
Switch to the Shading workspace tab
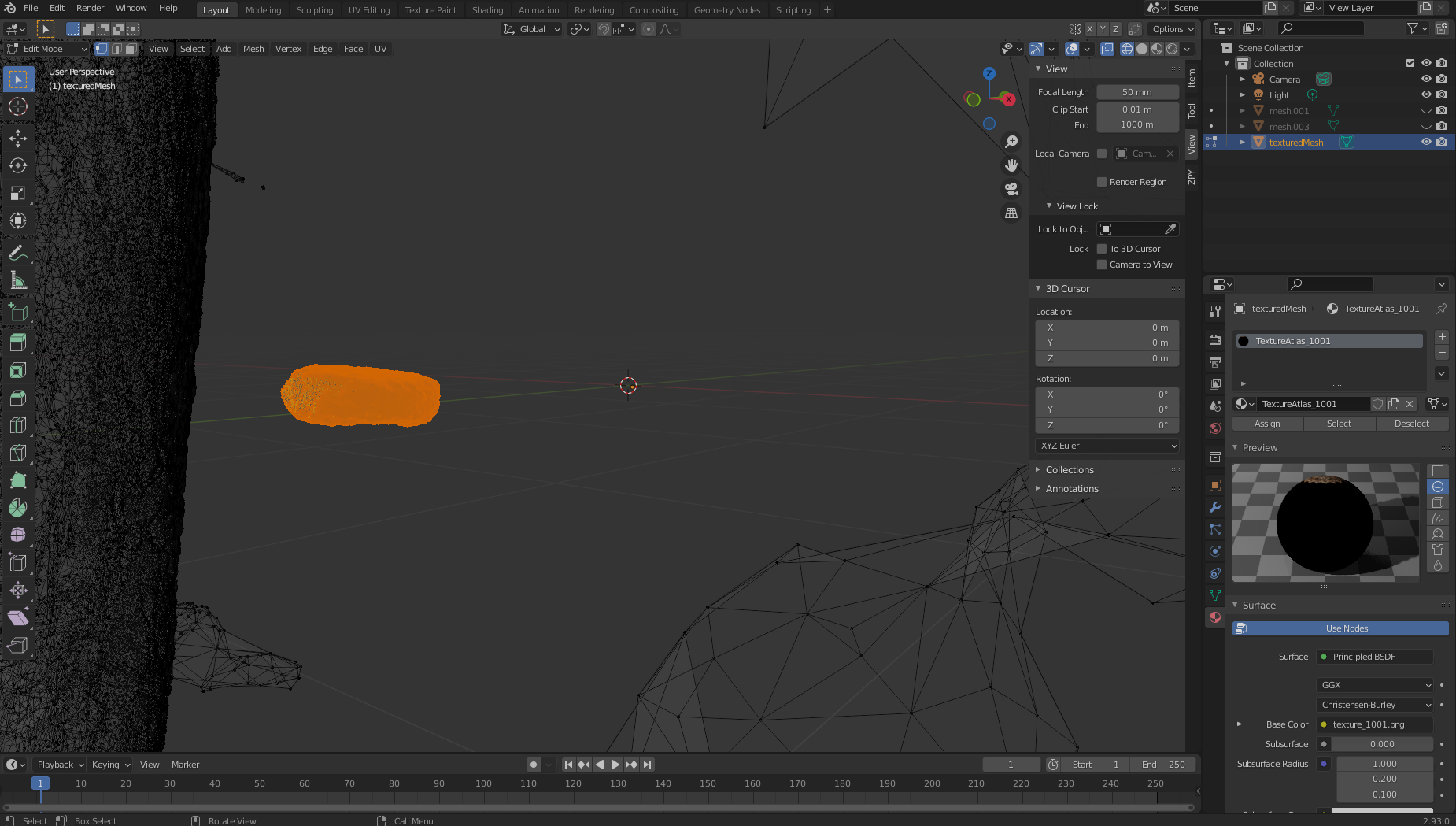487,10
